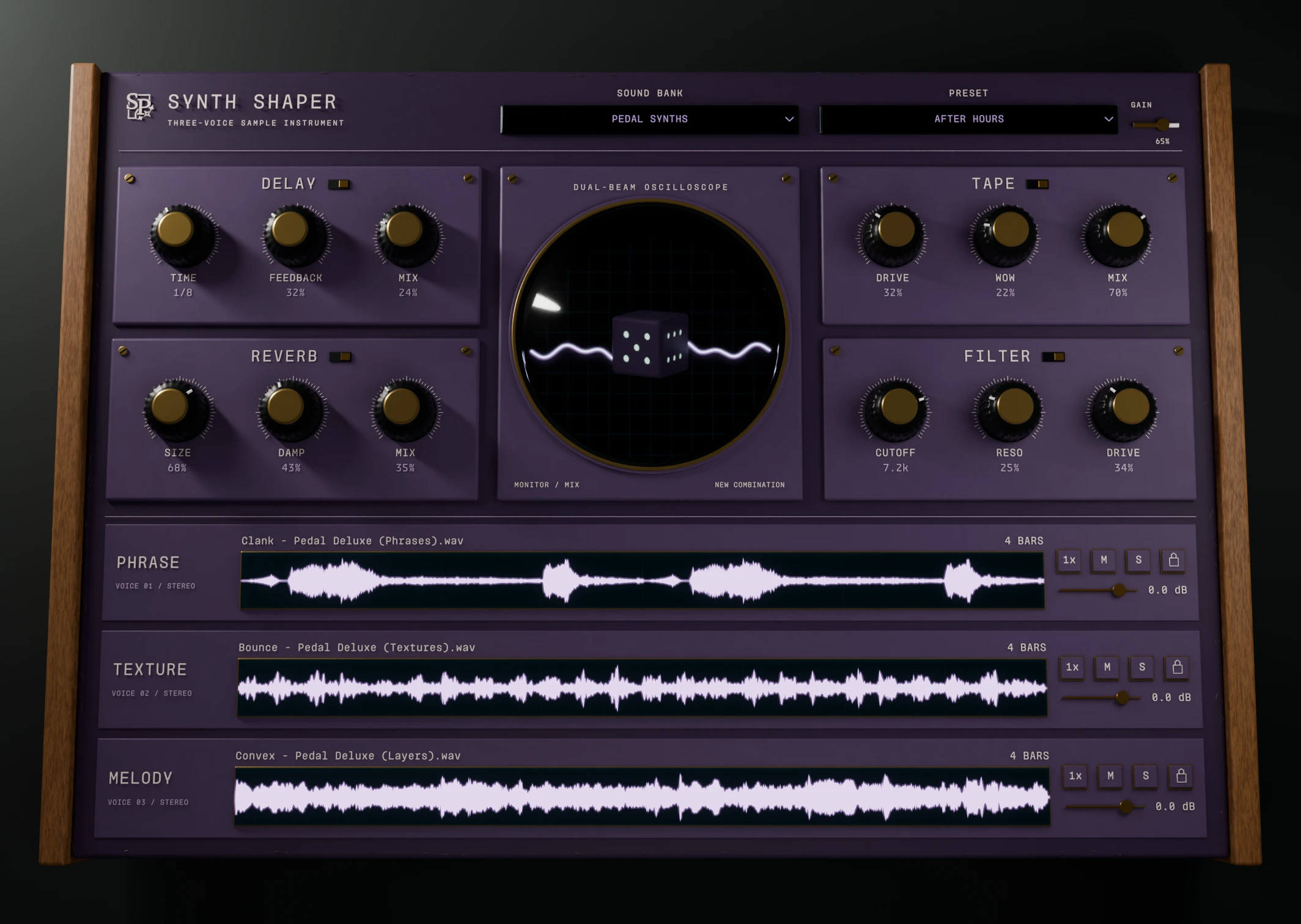
Task: Click the Delay Mix knob
Action: (x=407, y=235)
